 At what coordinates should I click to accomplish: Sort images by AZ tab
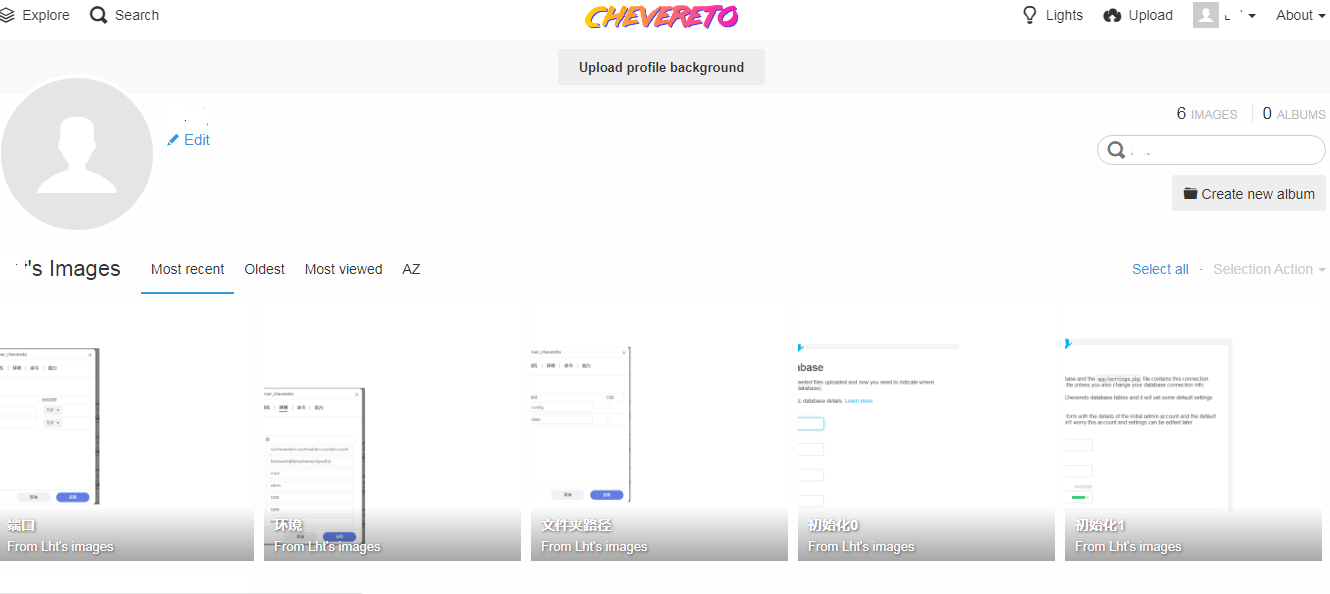pos(411,269)
